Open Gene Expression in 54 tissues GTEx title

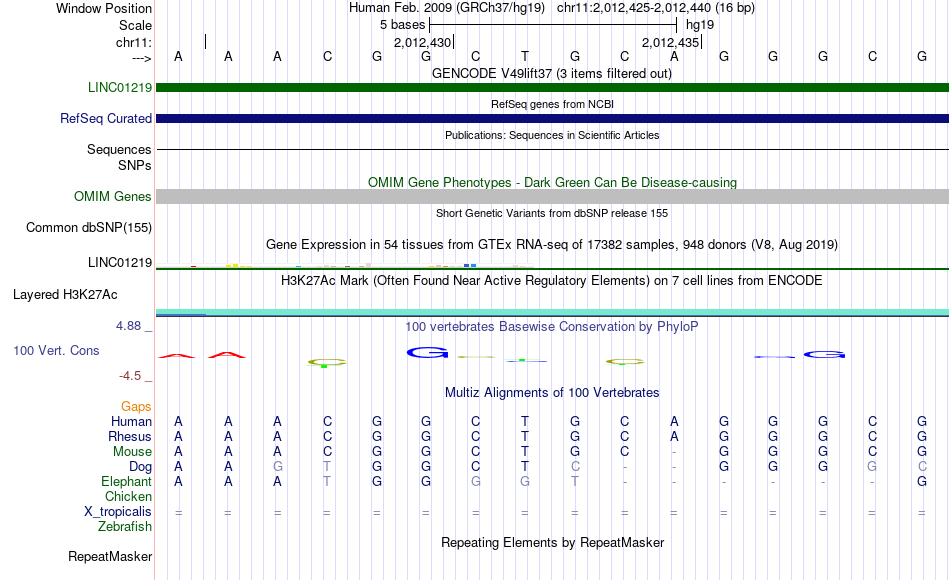tap(552, 244)
